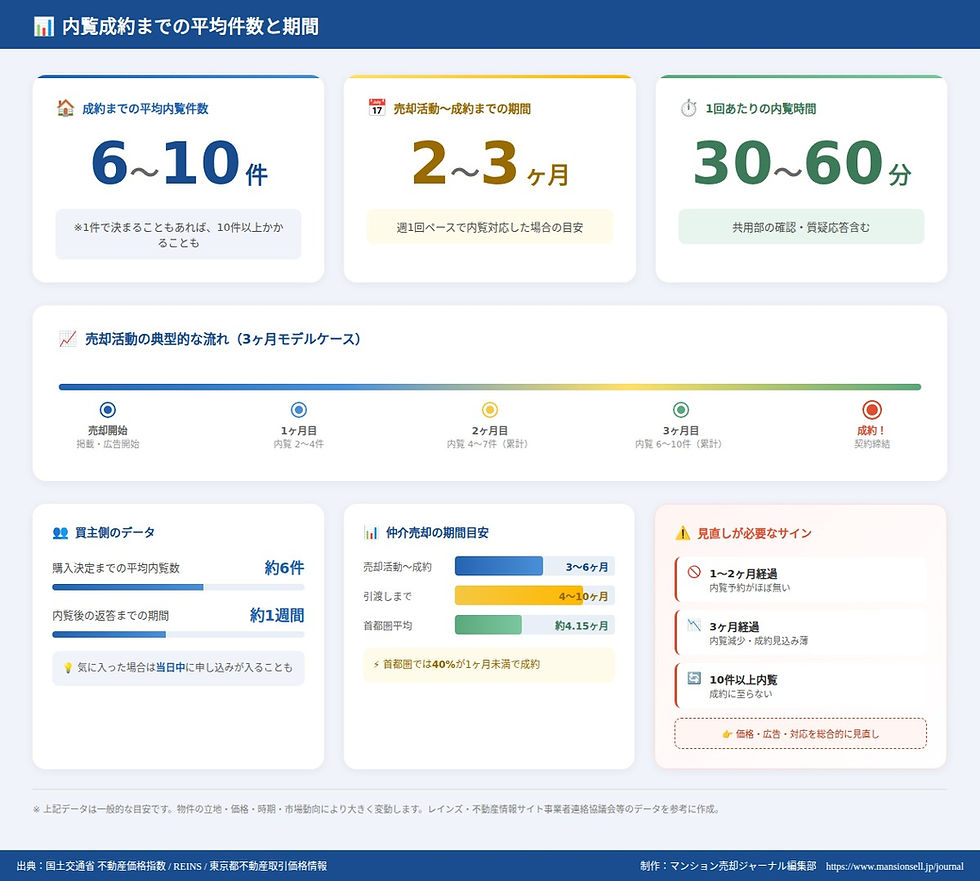Click the 2〜3ヶ月 large figure
The height and width of the screenshot is (881, 980).
(x=490, y=164)
